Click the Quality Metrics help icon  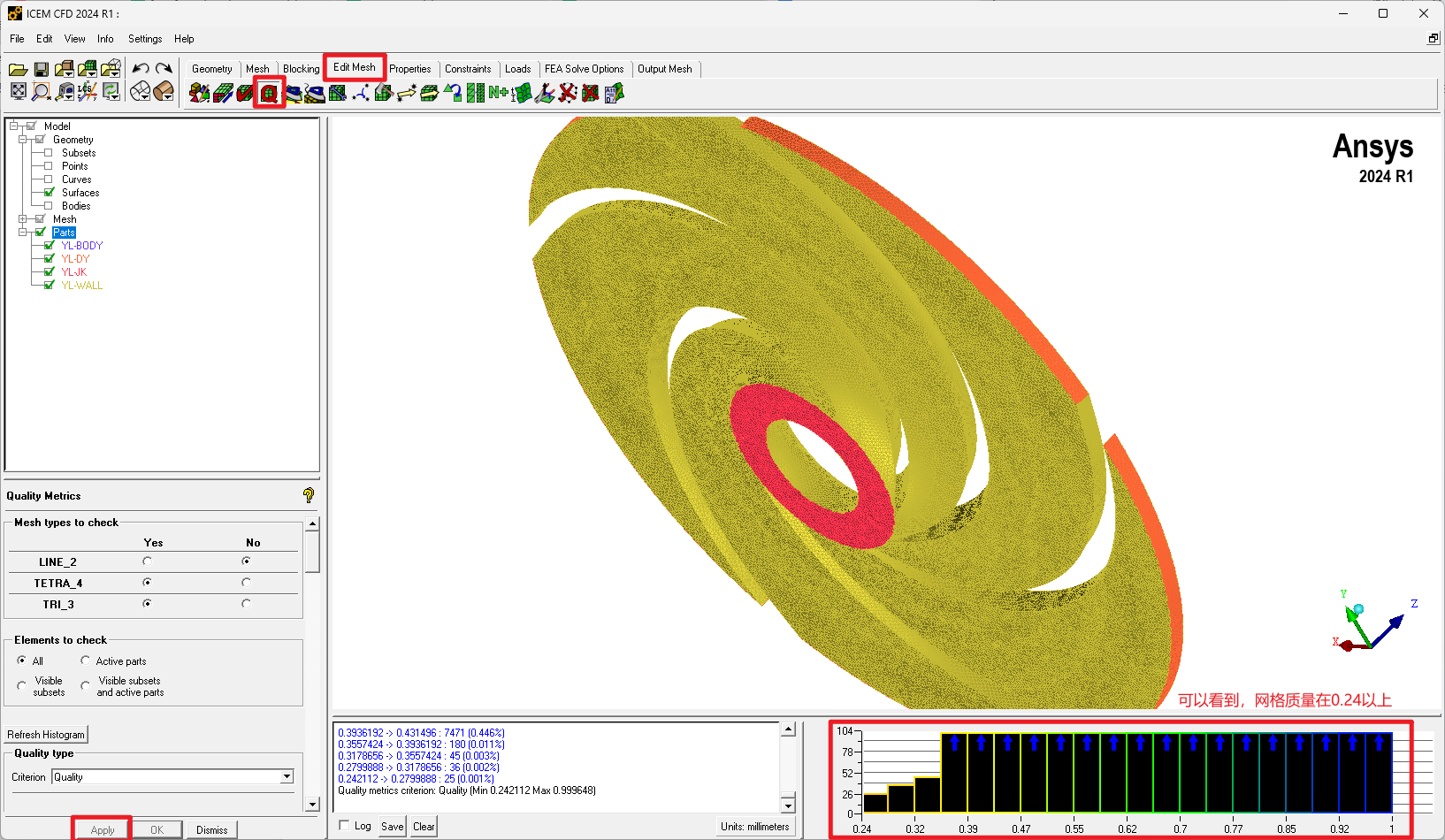click(x=309, y=495)
